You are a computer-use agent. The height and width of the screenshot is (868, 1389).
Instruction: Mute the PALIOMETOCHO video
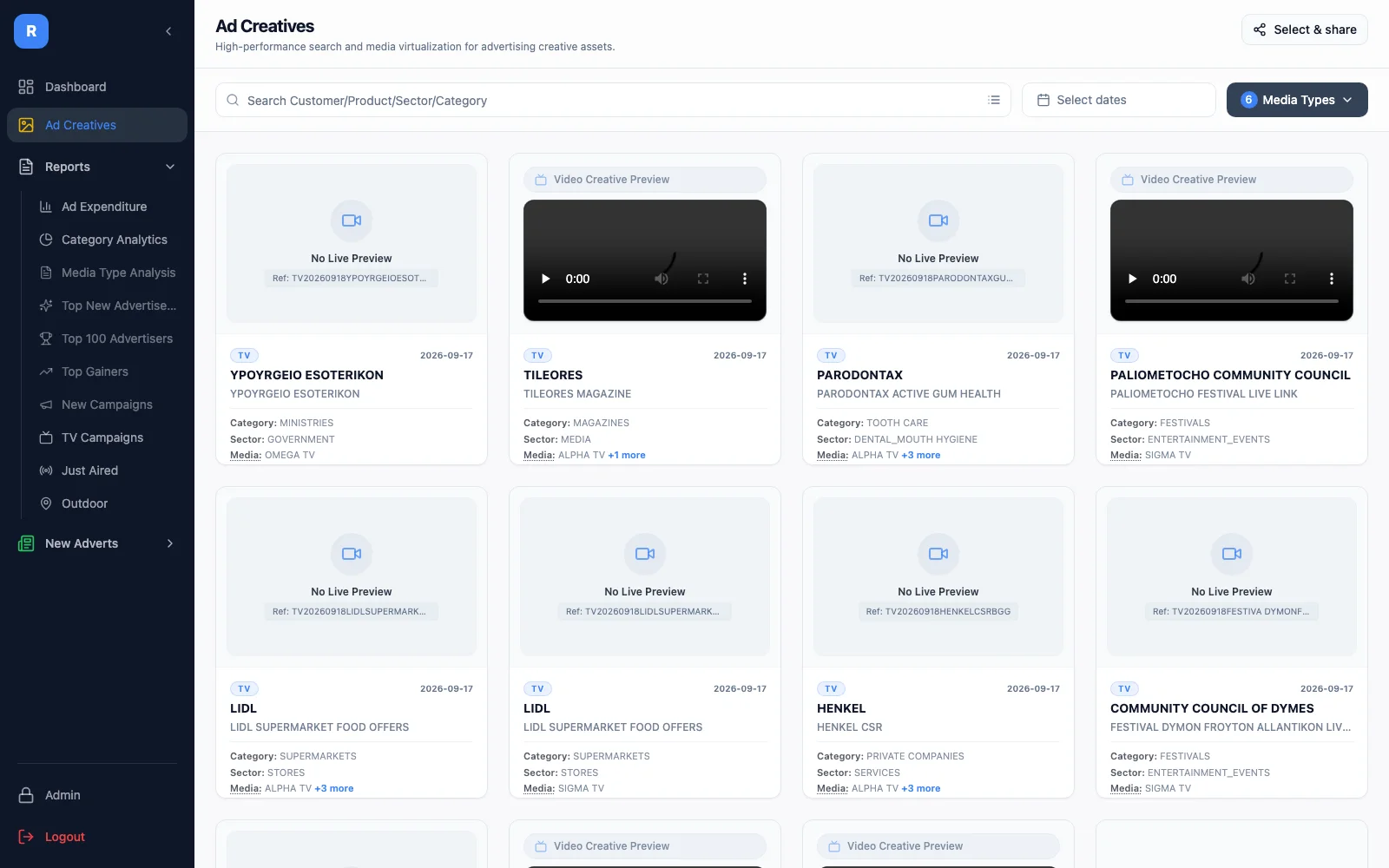(x=1248, y=279)
